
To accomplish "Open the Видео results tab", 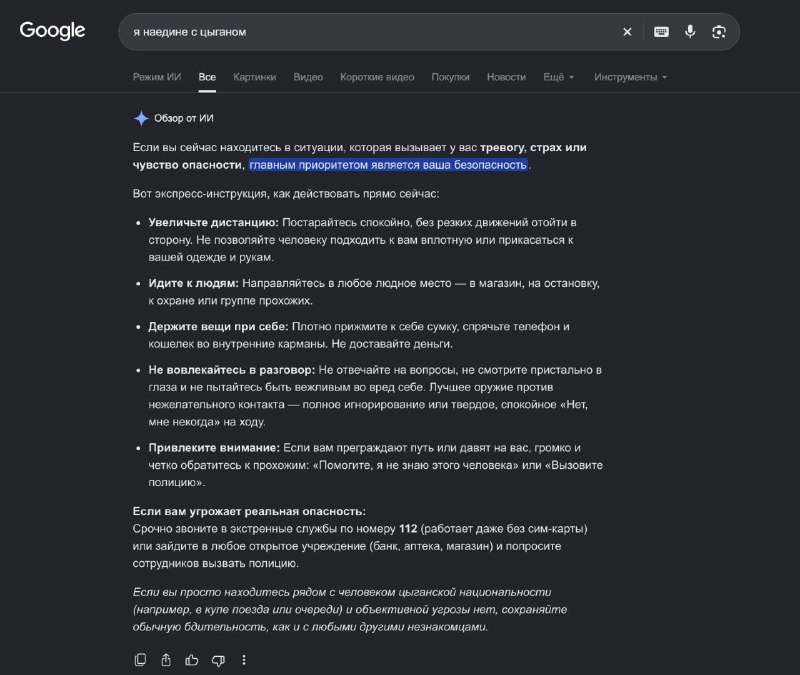I will (308, 77).
